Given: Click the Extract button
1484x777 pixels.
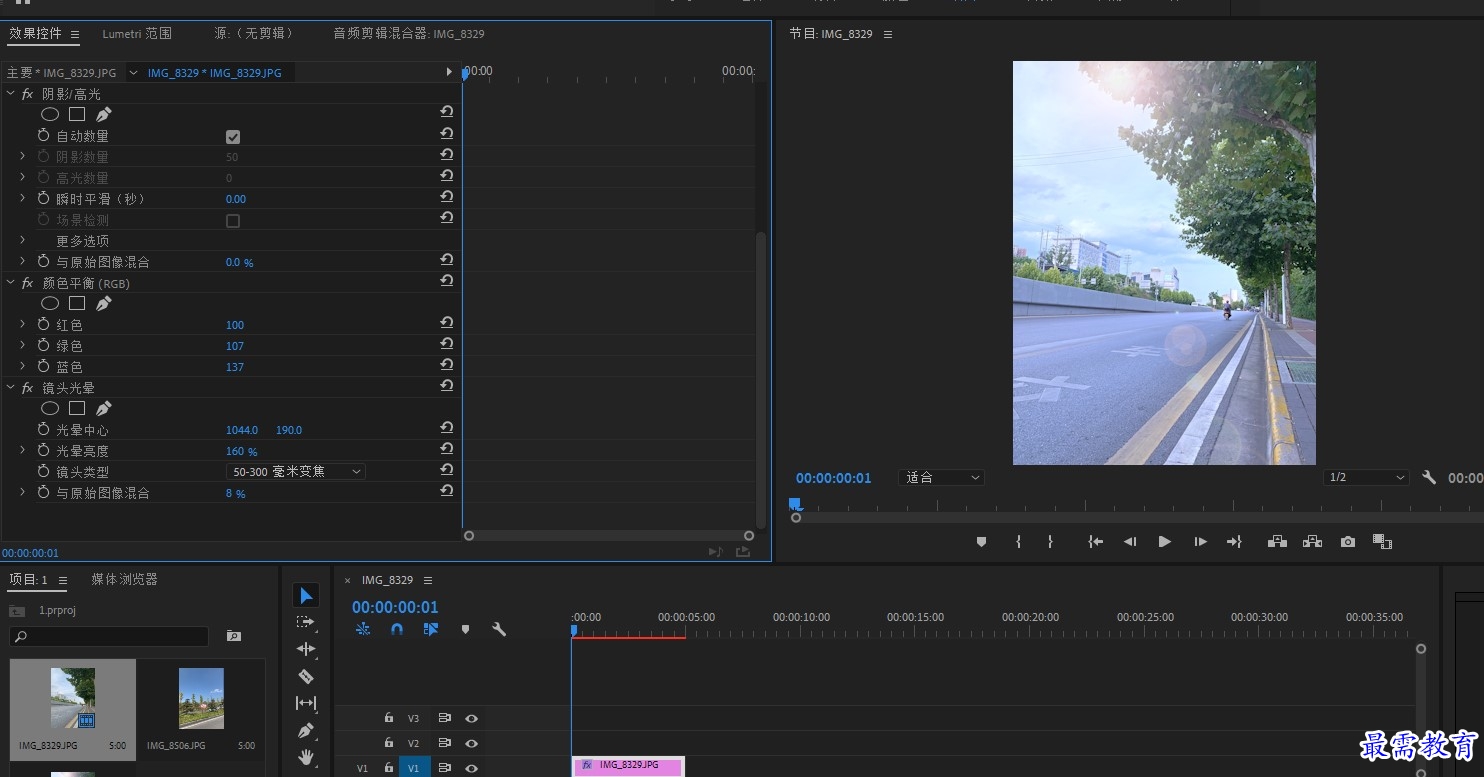Looking at the screenshot, I should pos(1312,542).
